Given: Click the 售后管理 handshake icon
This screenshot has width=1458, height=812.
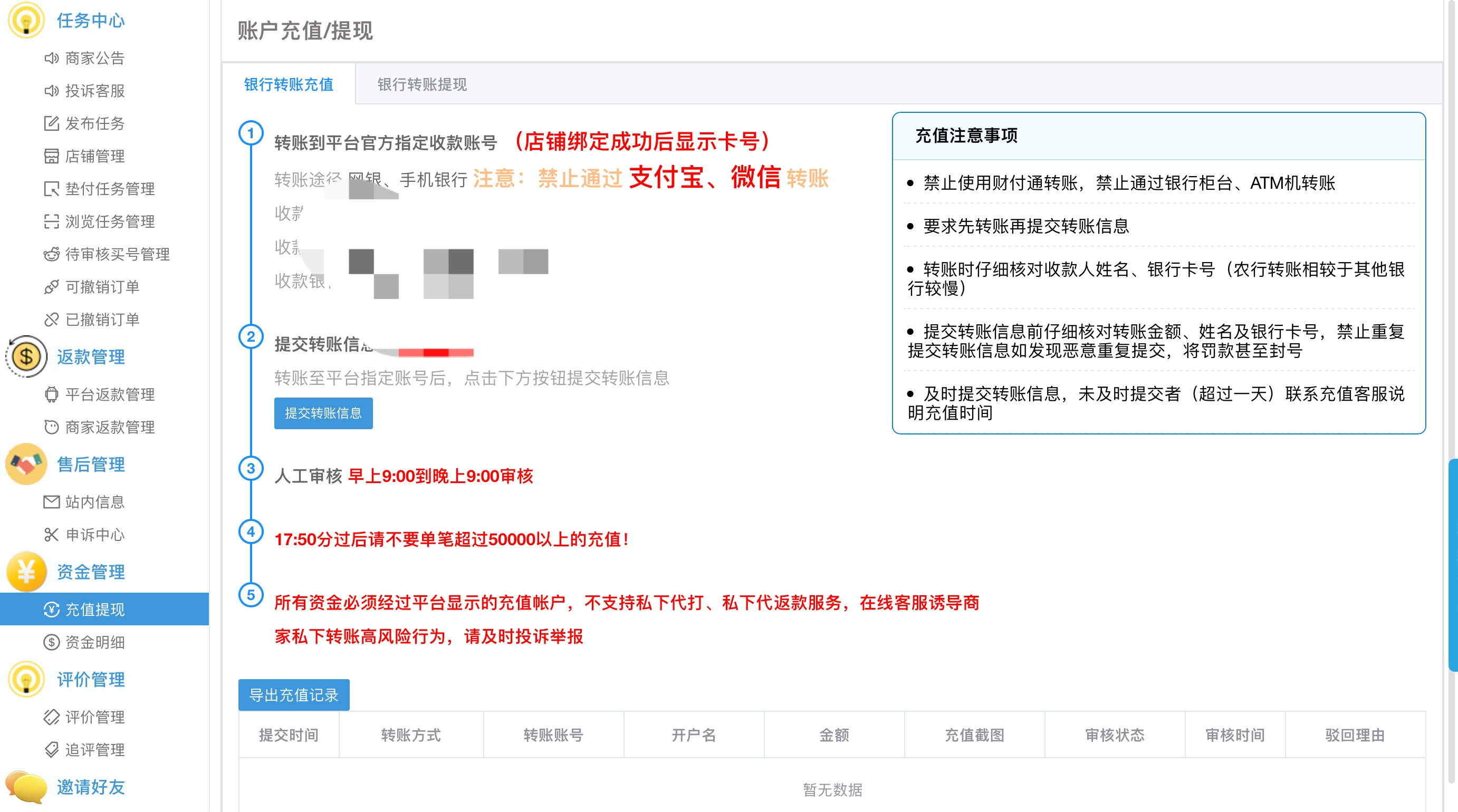Looking at the screenshot, I should pos(25,464).
